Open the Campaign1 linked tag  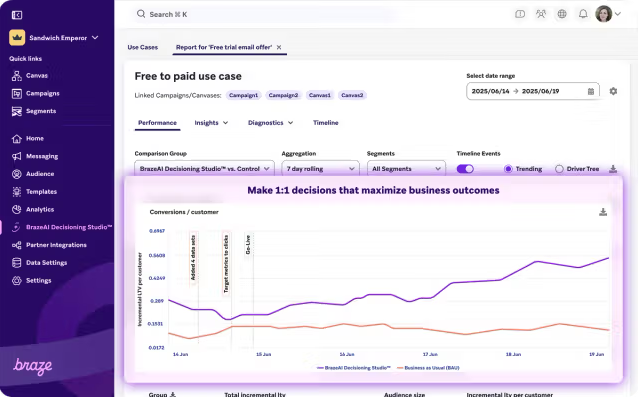[x=243, y=95]
